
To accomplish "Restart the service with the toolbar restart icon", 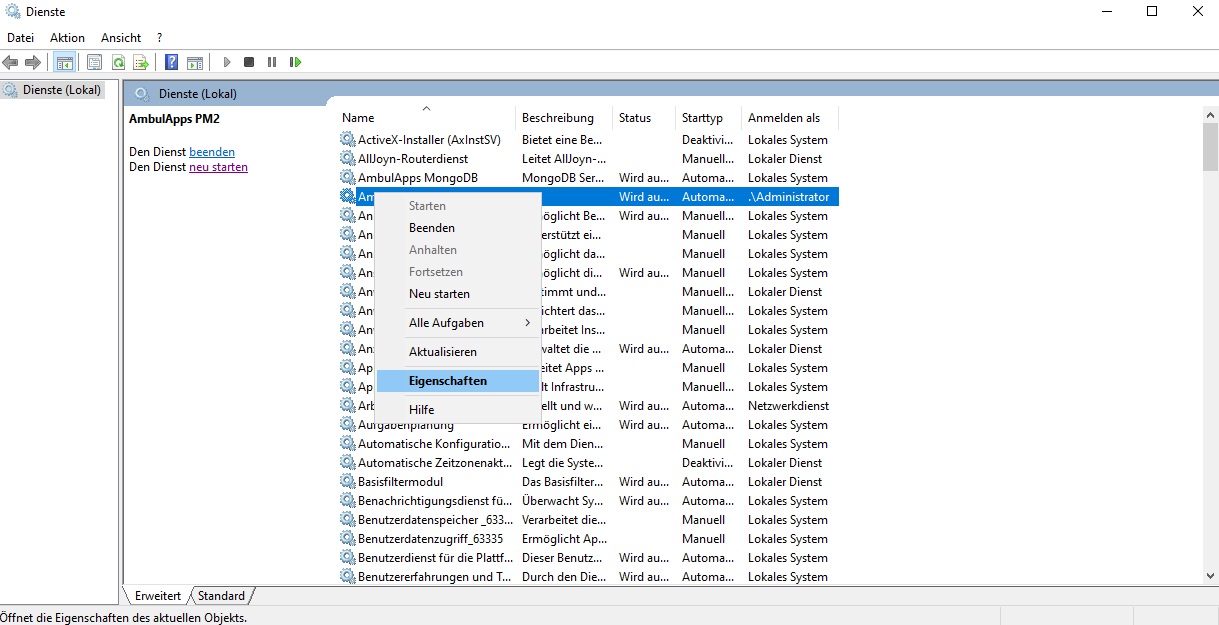I will (295, 62).
